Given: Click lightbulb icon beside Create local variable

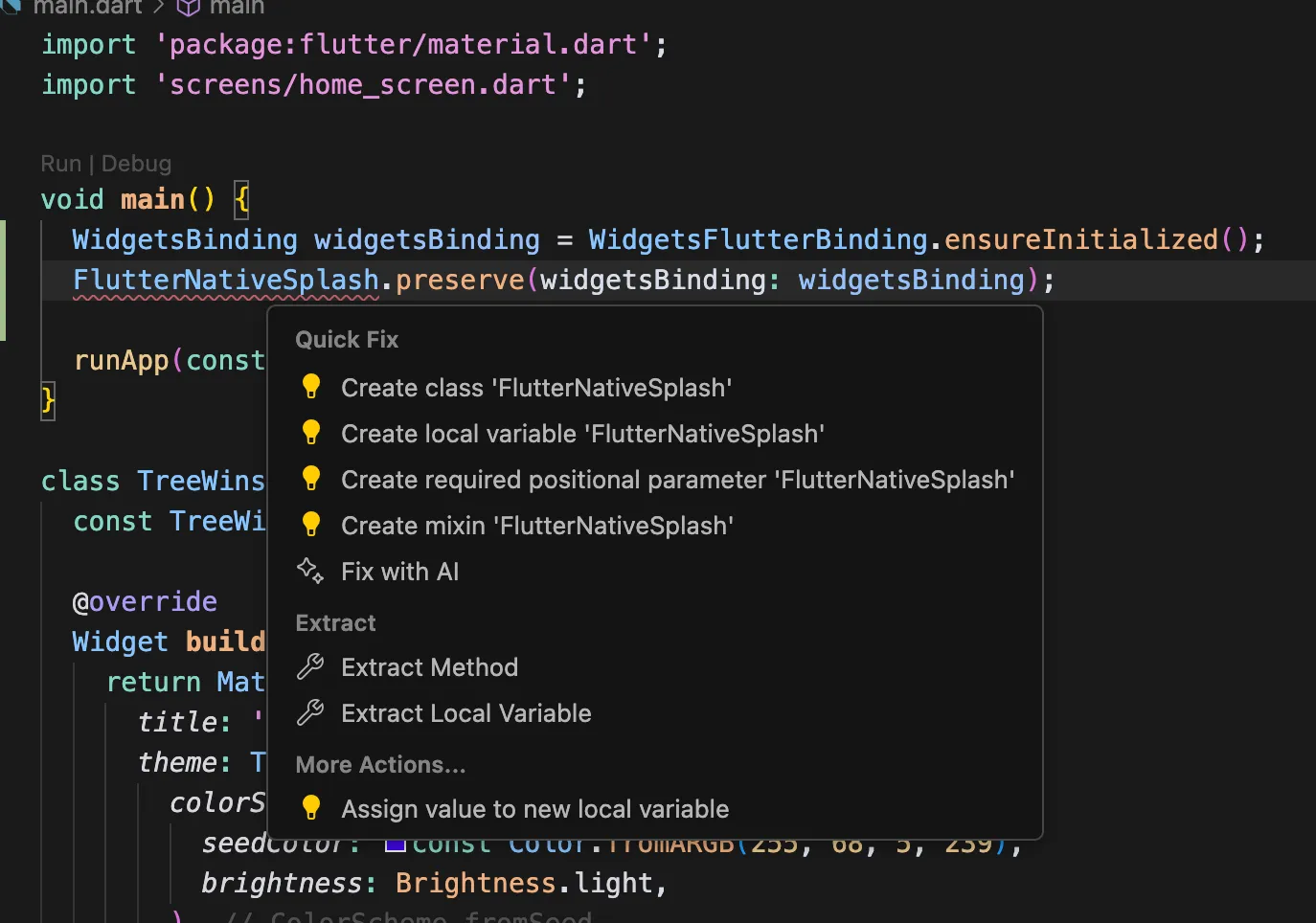Looking at the screenshot, I should tap(311, 433).
